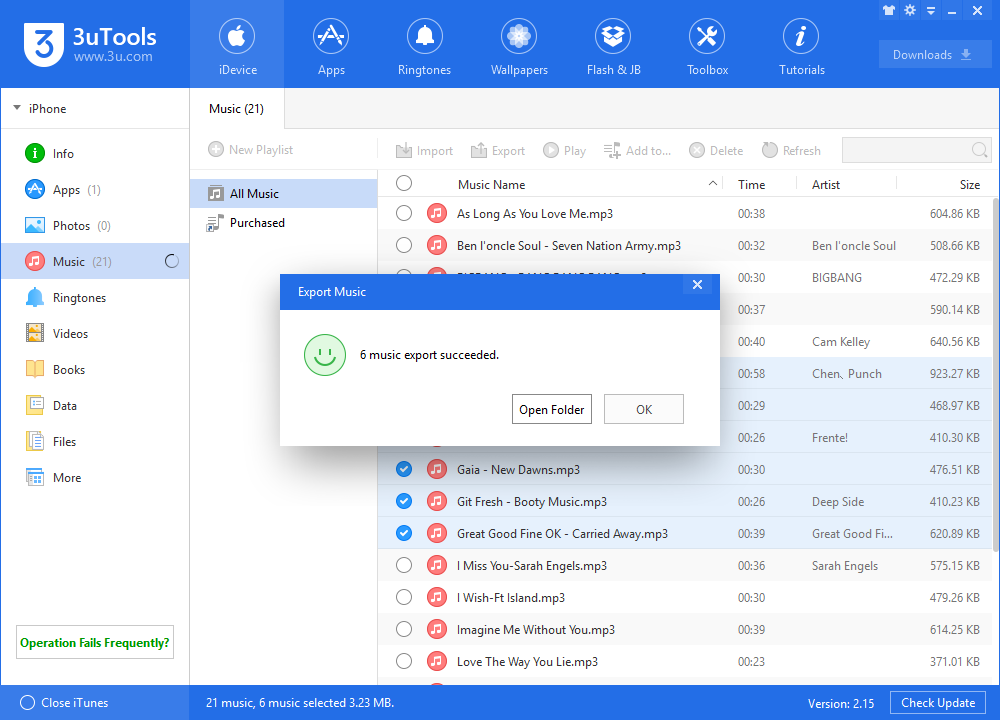This screenshot has width=1000, height=720.
Task: Select the I Wish-Ft Island.mp3 checkbox
Action: (x=403, y=597)
